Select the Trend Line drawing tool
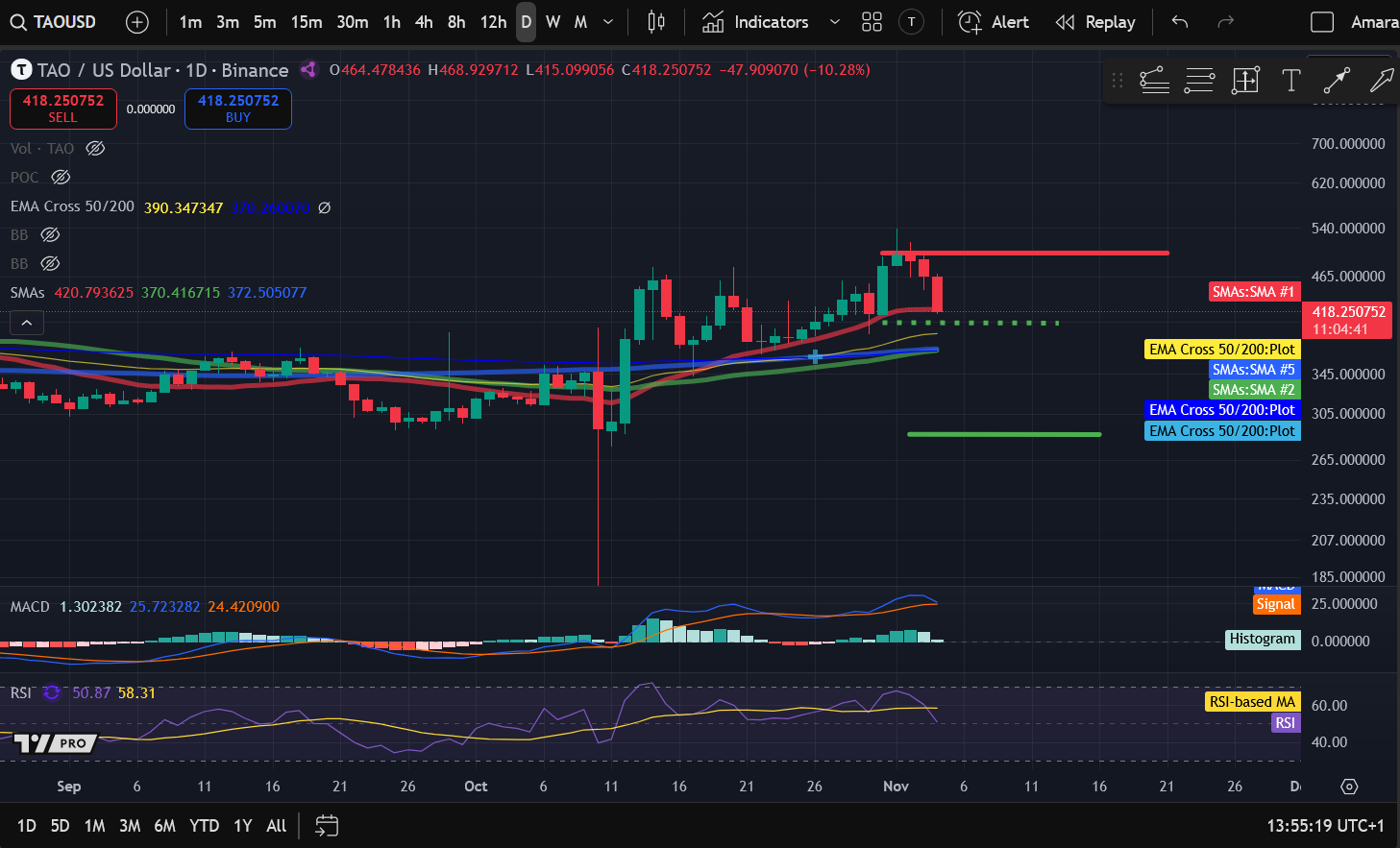The image size is (1400, 848). click(x=1154, y=81)
